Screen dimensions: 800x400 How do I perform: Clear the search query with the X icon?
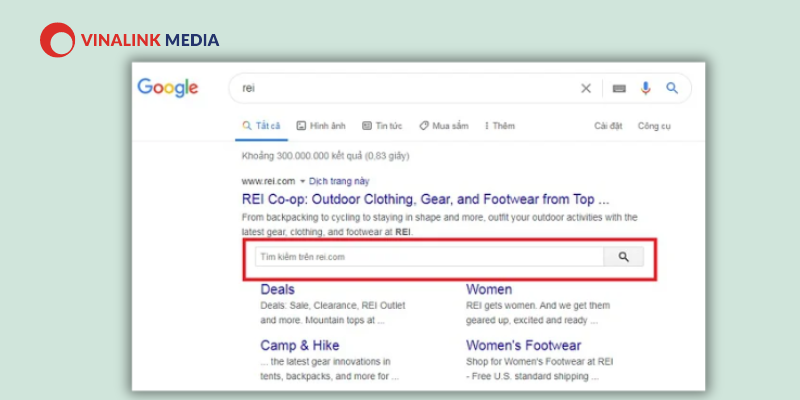586,88
